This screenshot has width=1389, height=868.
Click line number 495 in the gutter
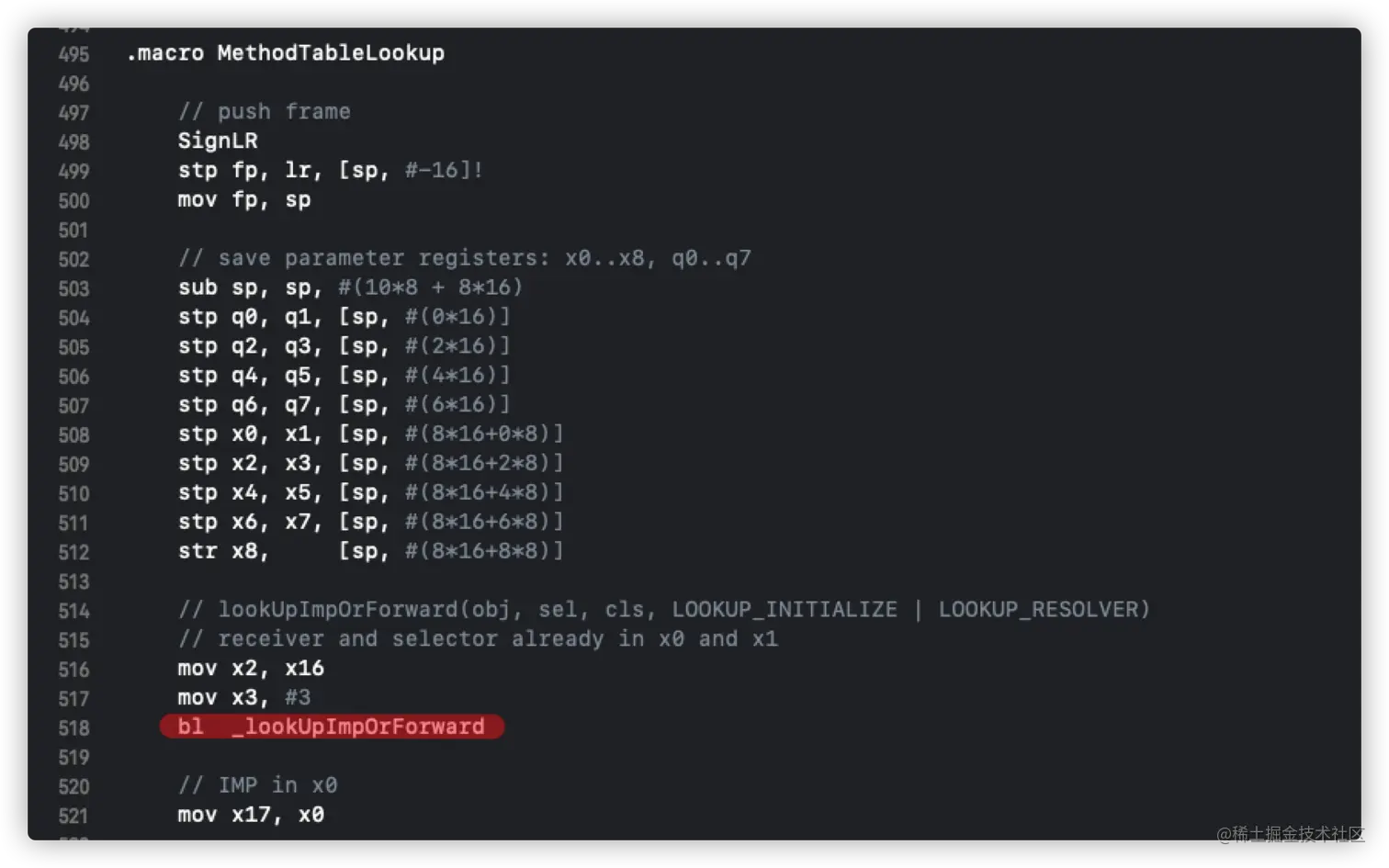(73, 54)
